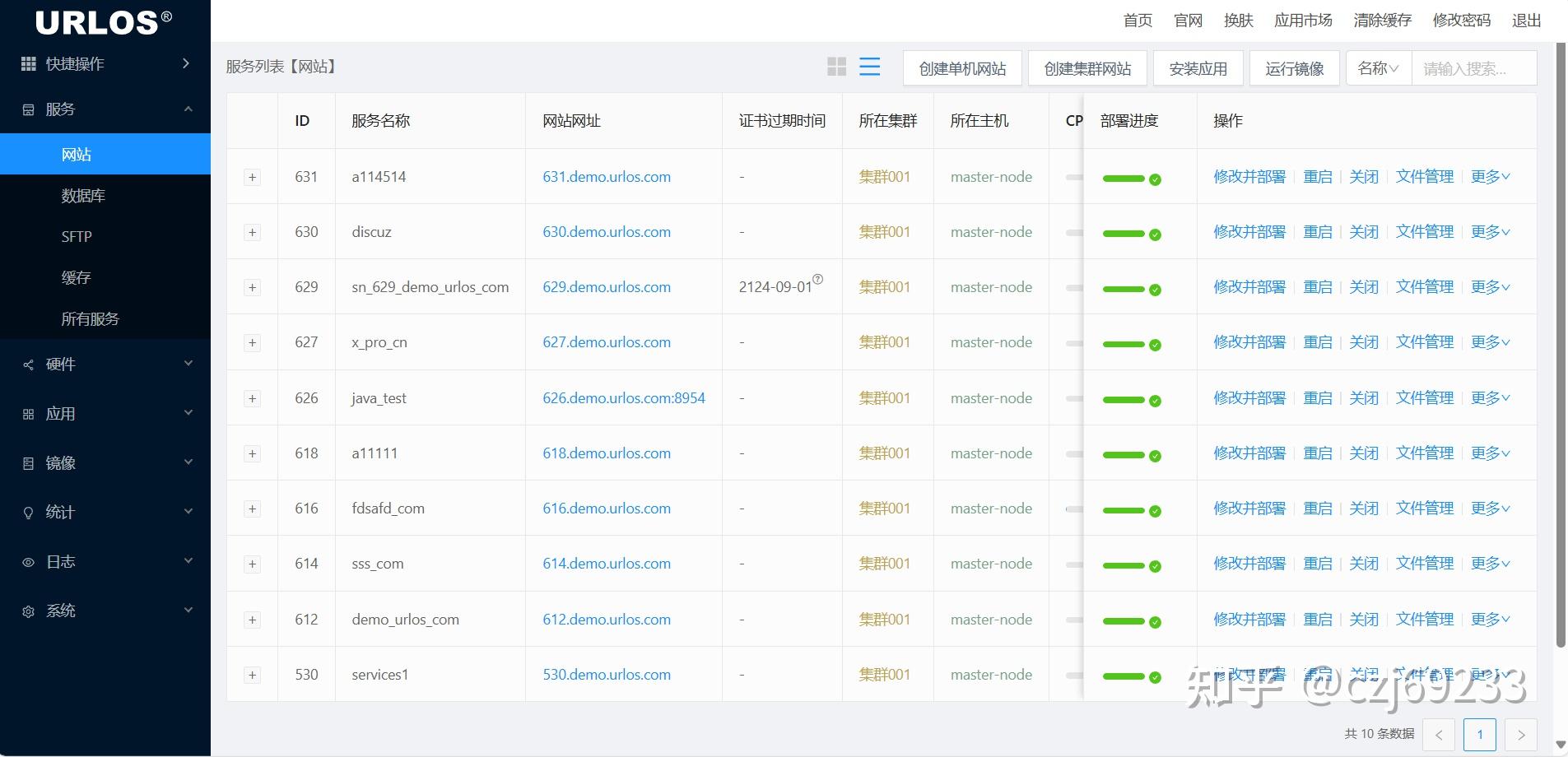Click 文件管理 for discuz row

tap(1425, 232)
